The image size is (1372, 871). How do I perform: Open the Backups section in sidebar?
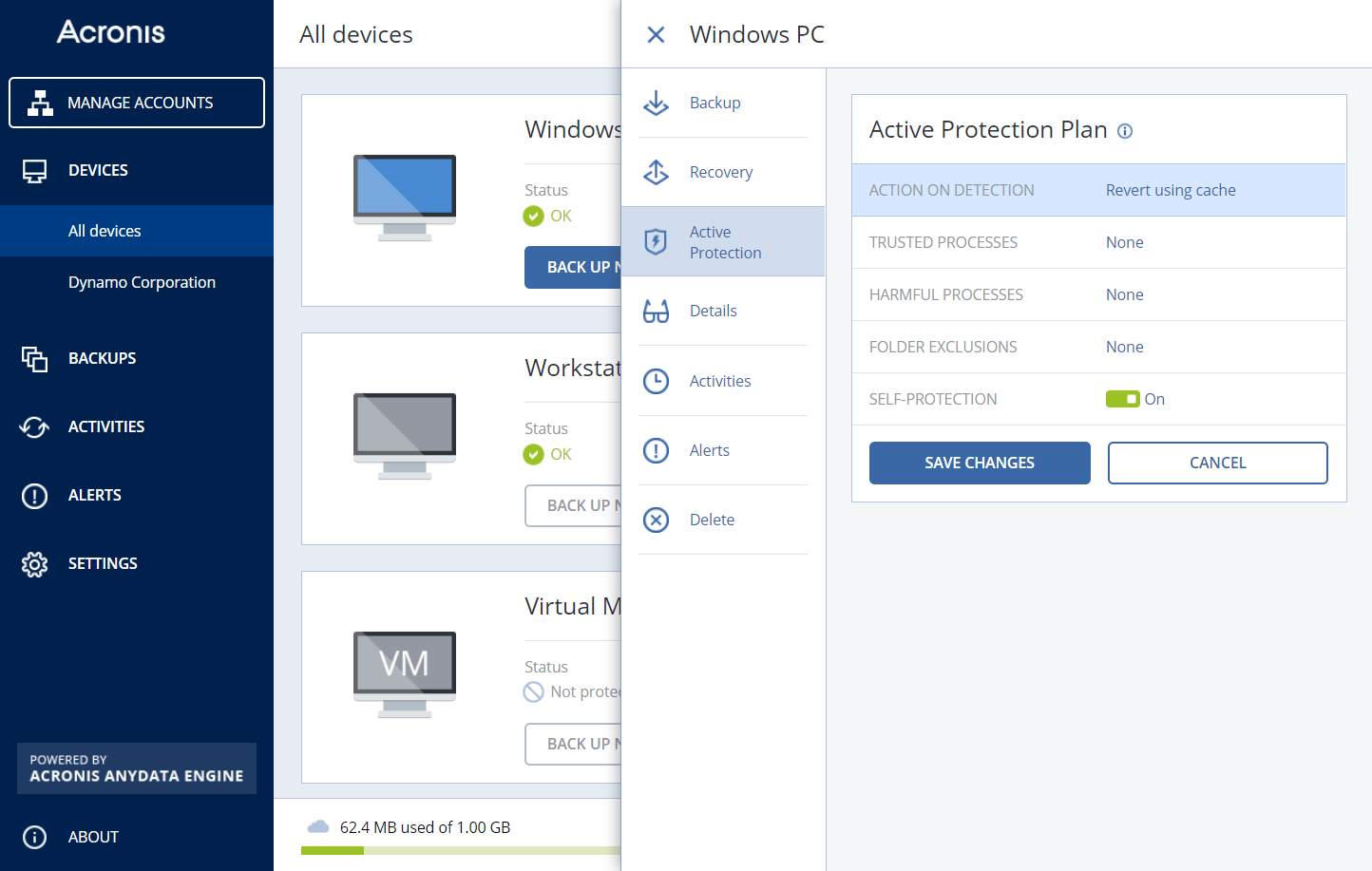tap(102, 358)
